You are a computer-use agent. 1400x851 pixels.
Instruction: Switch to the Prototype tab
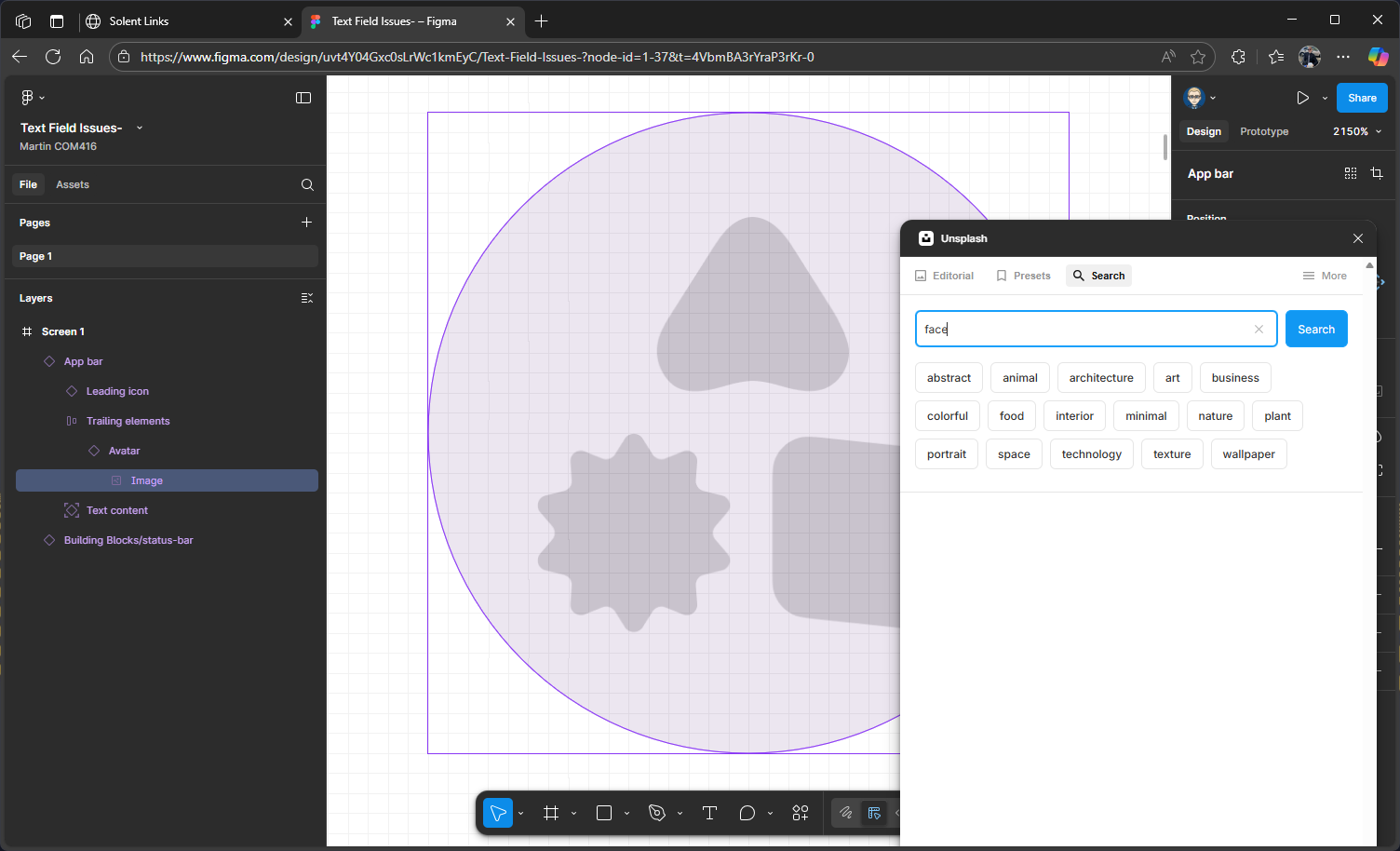pos(1263,131)
